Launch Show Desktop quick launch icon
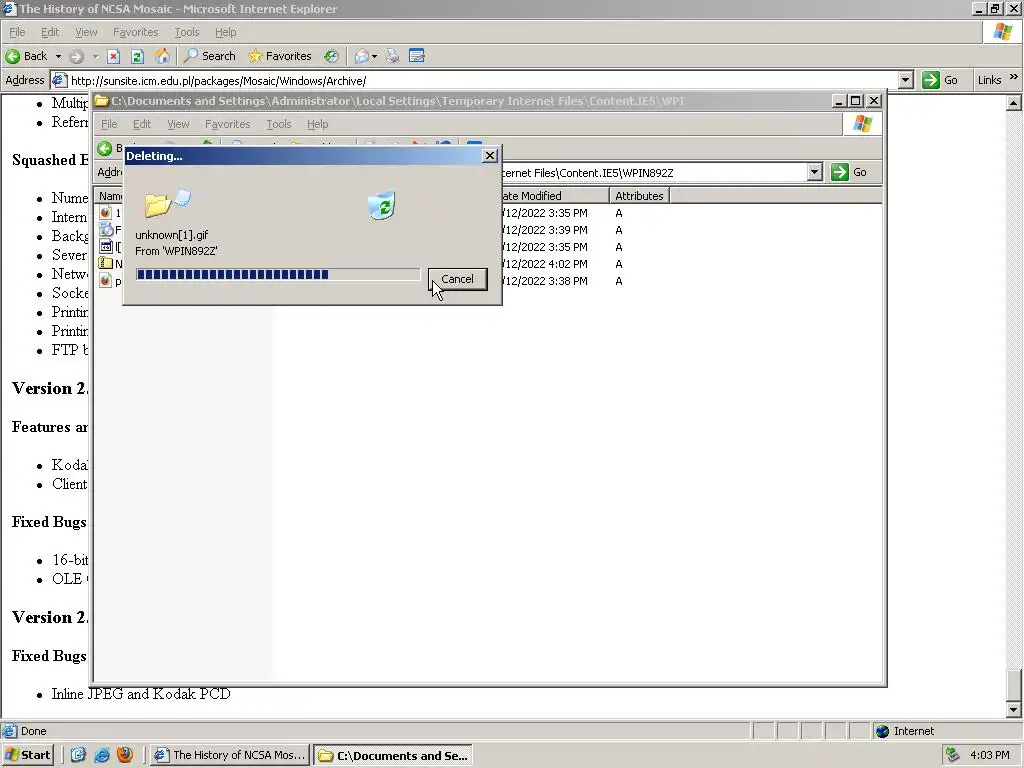 pyautogui.click(x=78, y=755)
